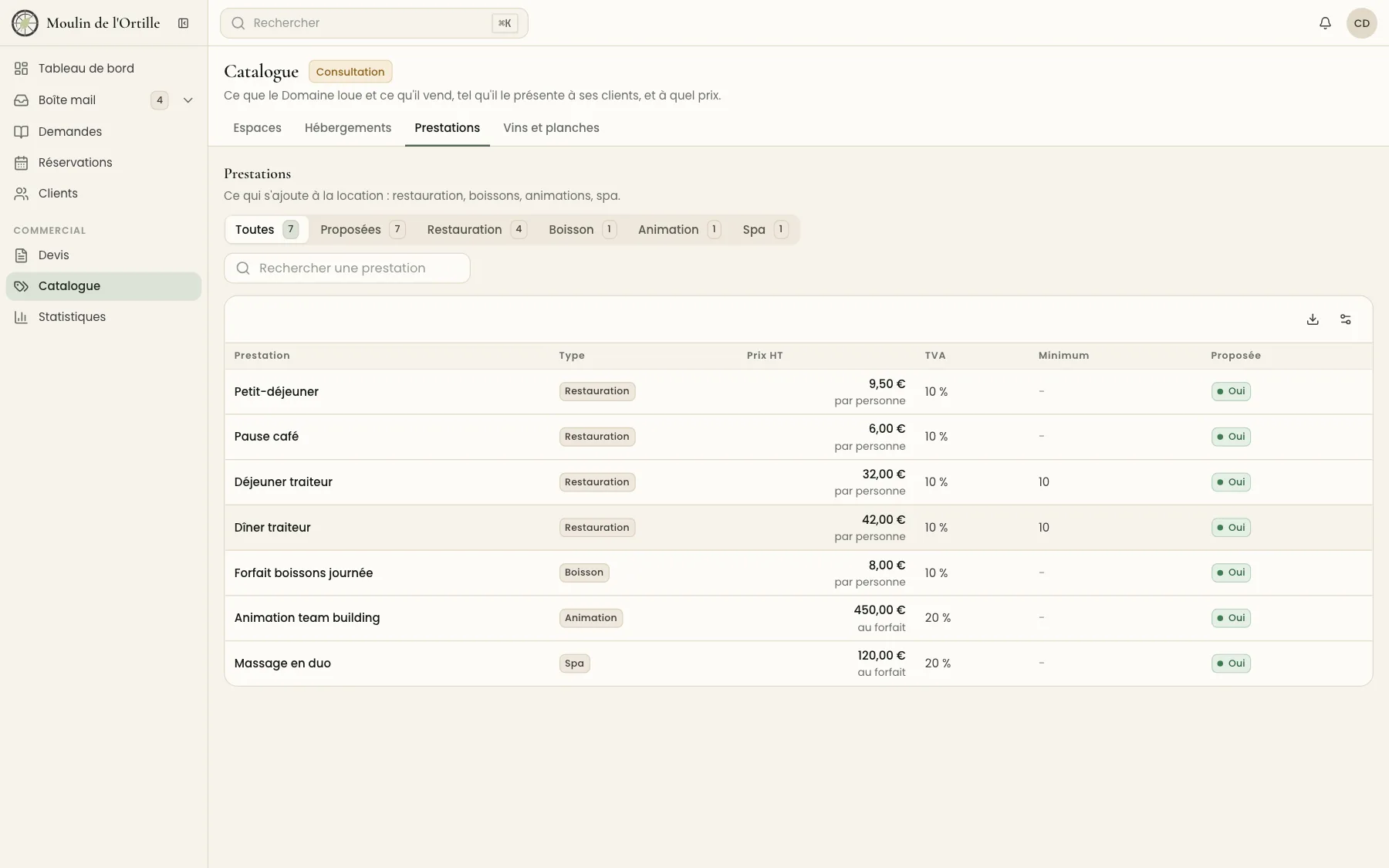Viewport: 1389px width, 868px height.
Task: Sort by TVA column header
Action: point(935,356)
